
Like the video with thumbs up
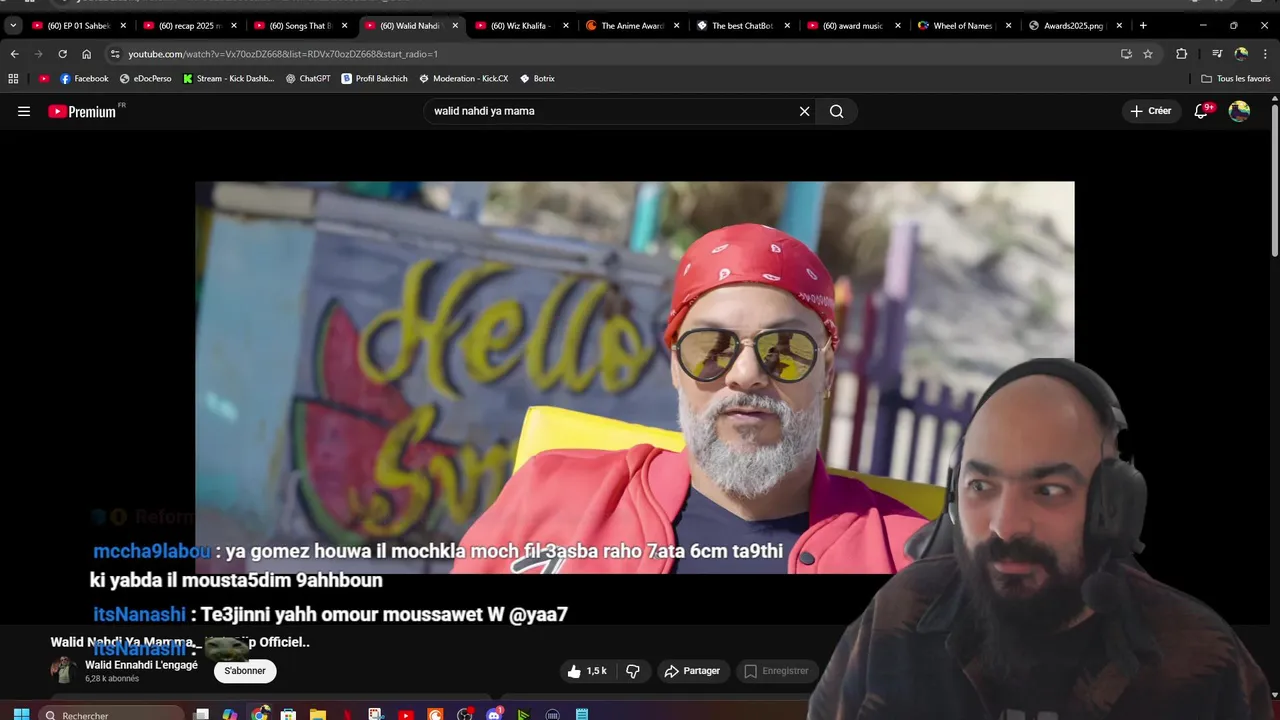pyautogui.click(x=587, y=671)
